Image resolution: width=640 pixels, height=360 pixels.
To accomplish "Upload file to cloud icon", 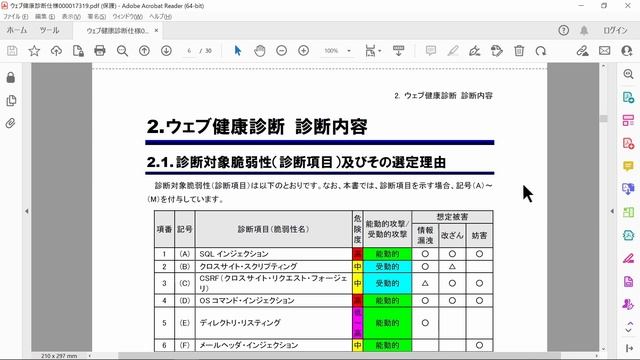I will point(56,51).
